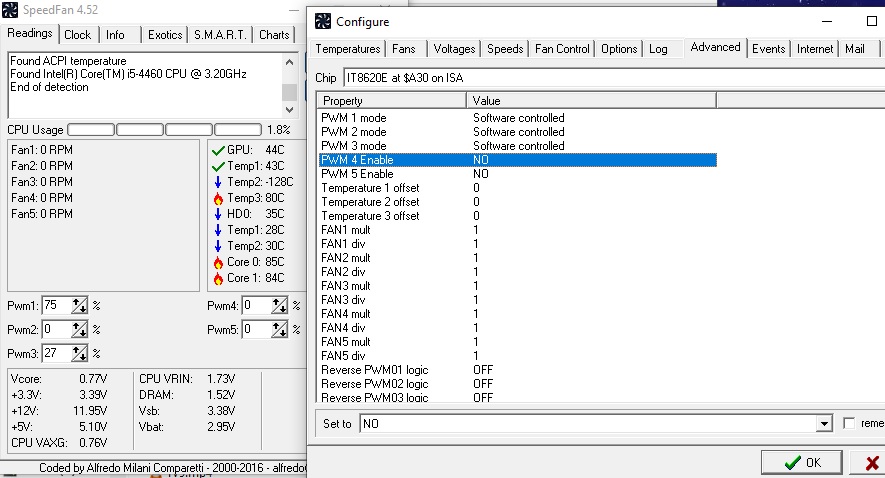Screen dimensions: 885x478
Task: Click the CPU Usage first core bar
Action: 91,130
